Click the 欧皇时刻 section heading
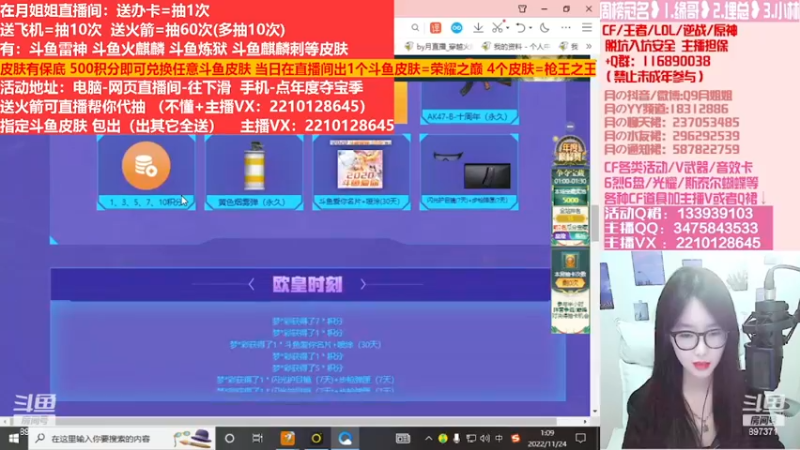Image resolution: width=800 pixels, height=450 pixels. click(307, 284)
